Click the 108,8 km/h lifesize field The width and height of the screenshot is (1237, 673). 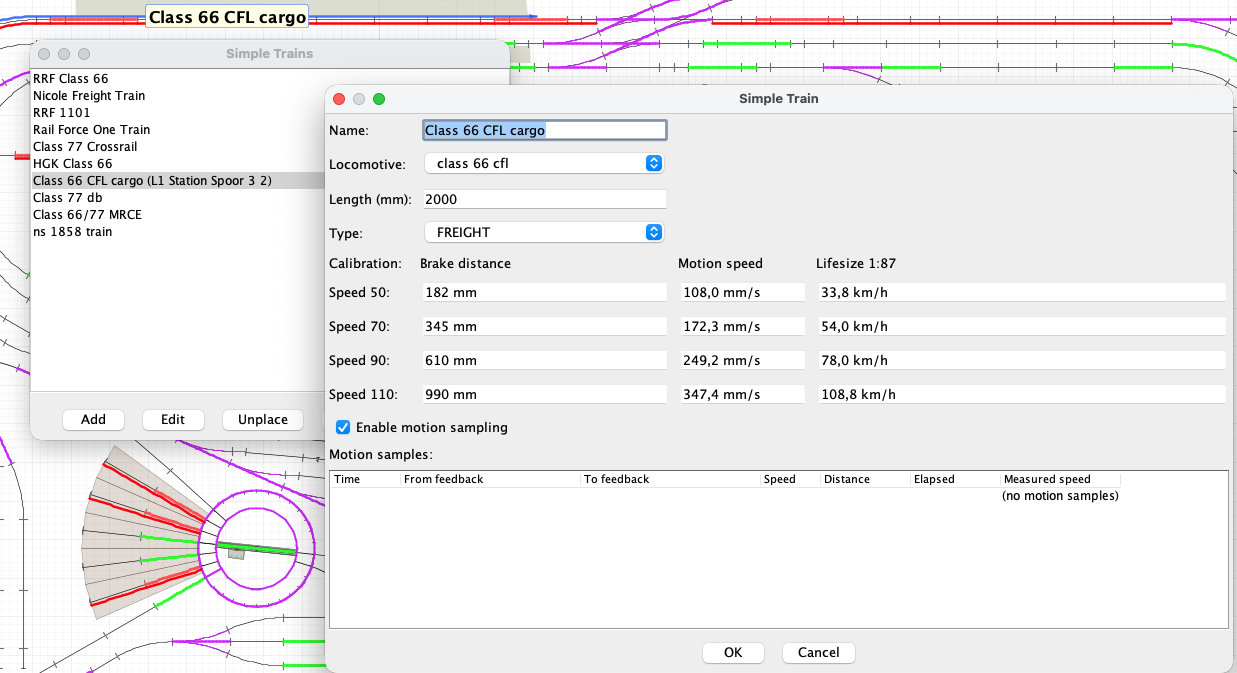(1021, 394)
